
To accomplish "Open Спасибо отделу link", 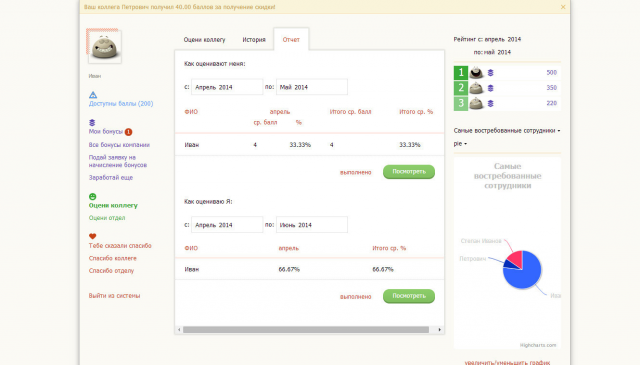I will tap(111, 271).
